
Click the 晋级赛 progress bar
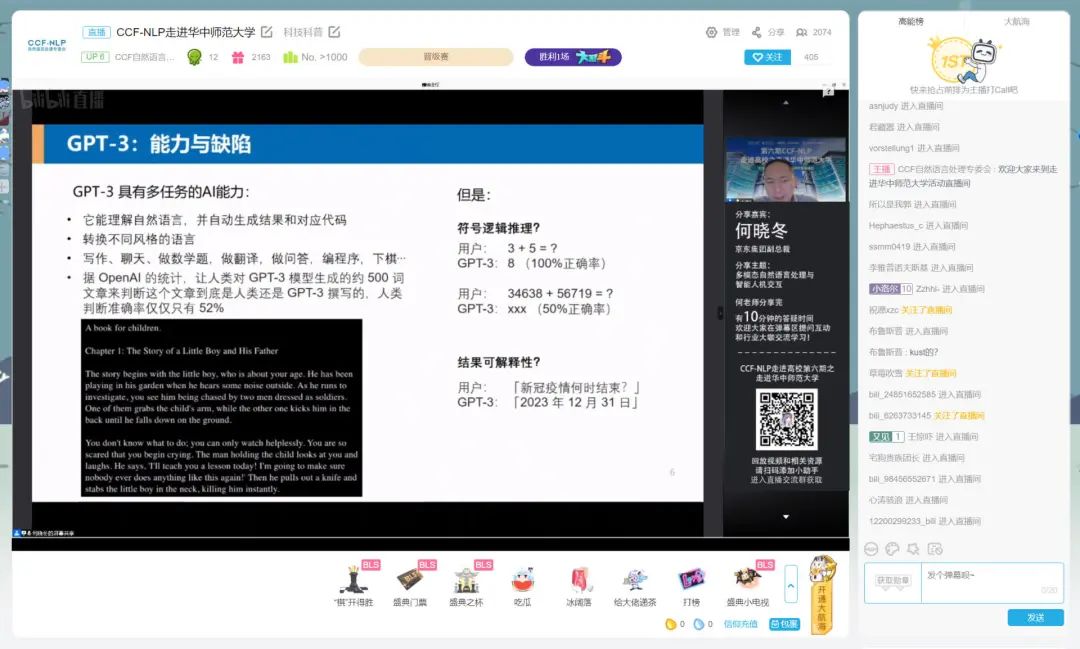click(x=436, y=57)
